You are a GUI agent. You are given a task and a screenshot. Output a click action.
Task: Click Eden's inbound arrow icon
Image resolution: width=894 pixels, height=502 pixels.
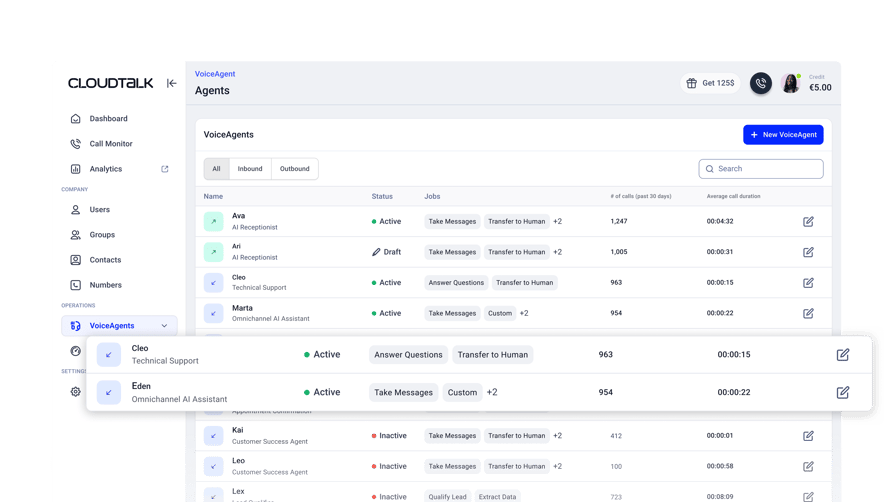(108, 392)
